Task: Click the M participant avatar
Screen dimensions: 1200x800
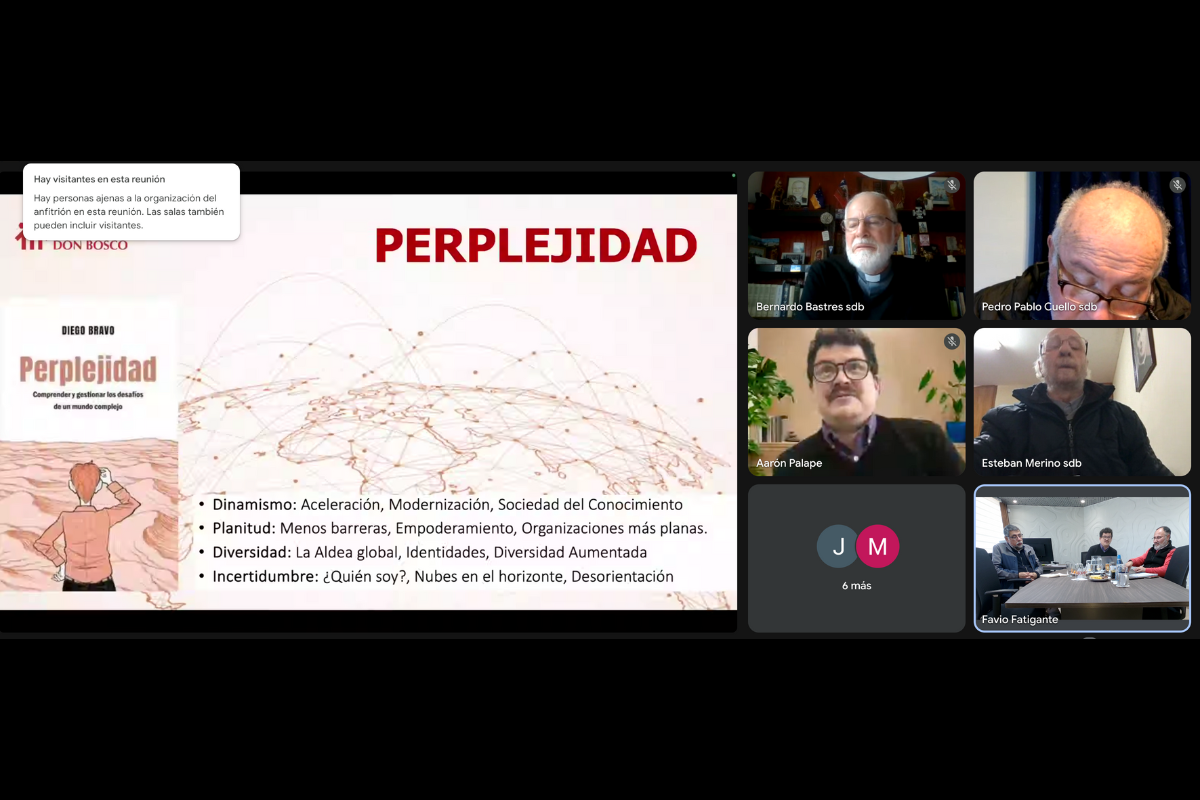Action: (878, 546)
